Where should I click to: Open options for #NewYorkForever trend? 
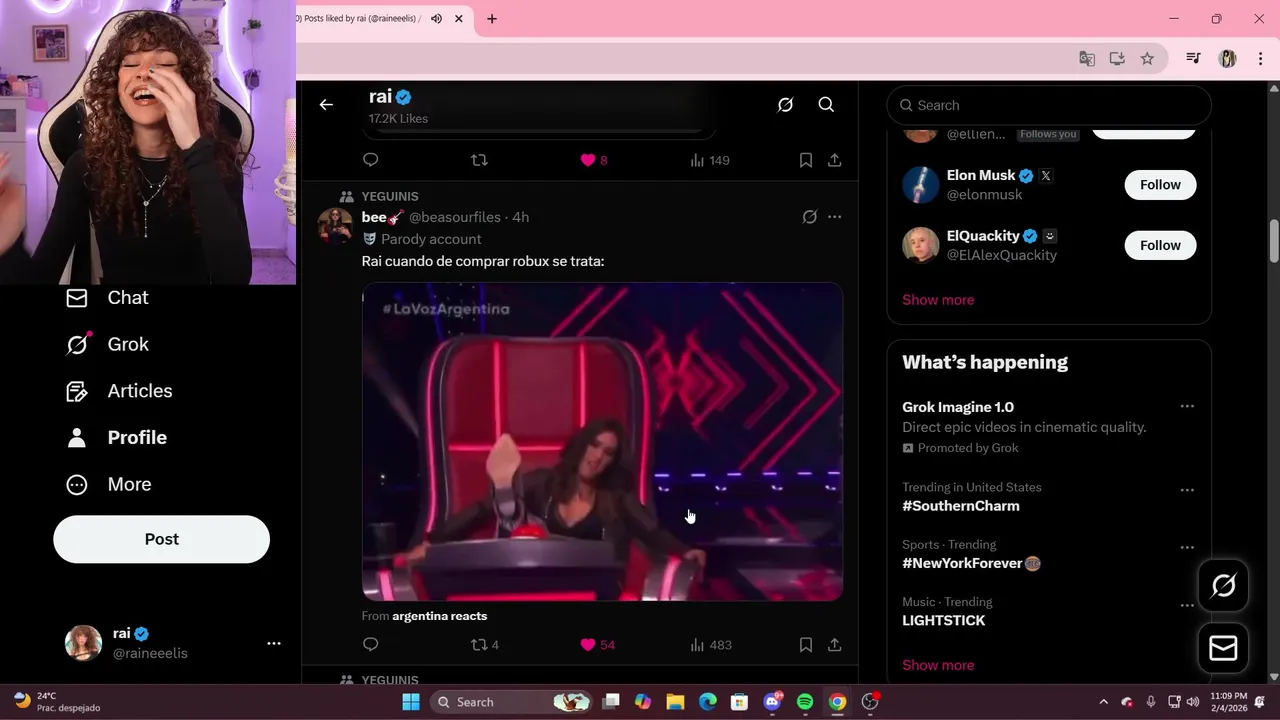[1187, 548]
